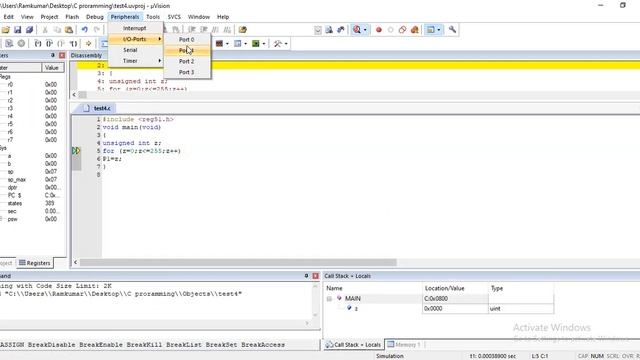This screenshot has width=640, height=360.
Task: Click the Run to Cursor Line icon
Action: tap(73, 43)
